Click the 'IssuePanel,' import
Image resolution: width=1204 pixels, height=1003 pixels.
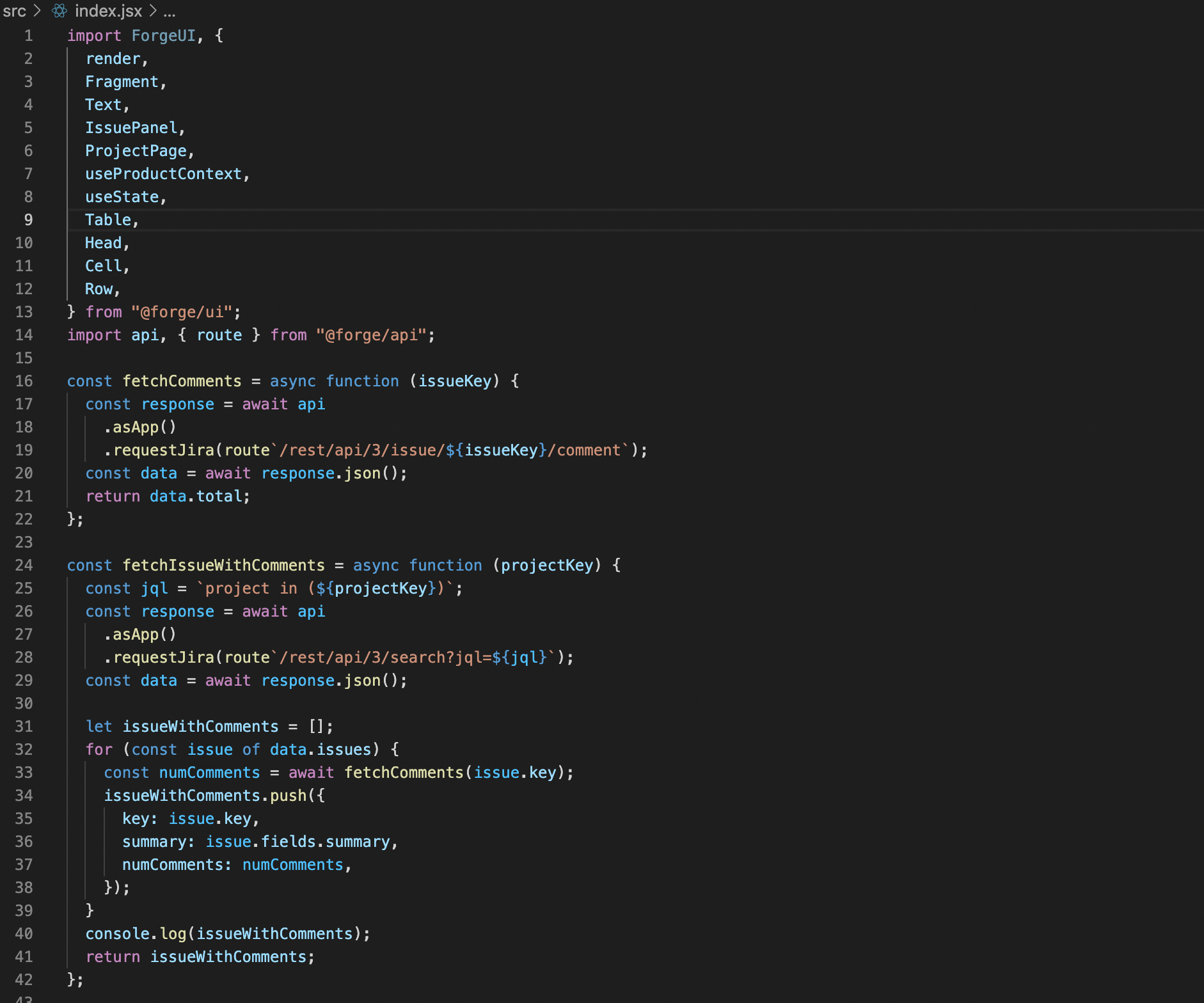pyautogui.click(x=136, y=128)
